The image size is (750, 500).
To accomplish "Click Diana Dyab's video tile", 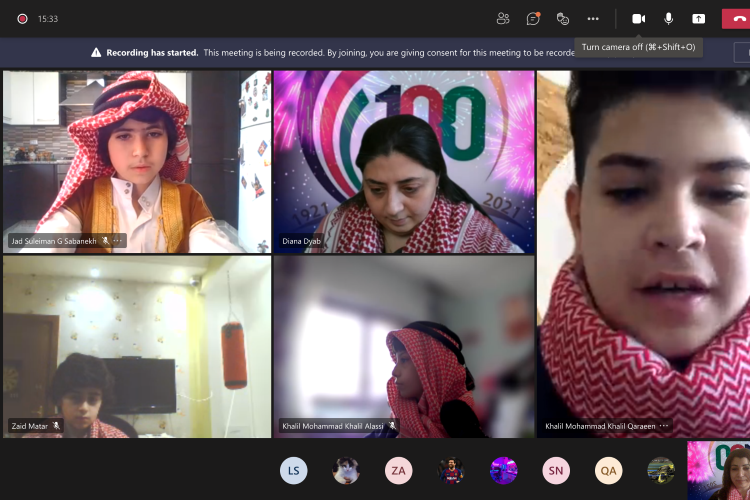I will coord(404,160).
